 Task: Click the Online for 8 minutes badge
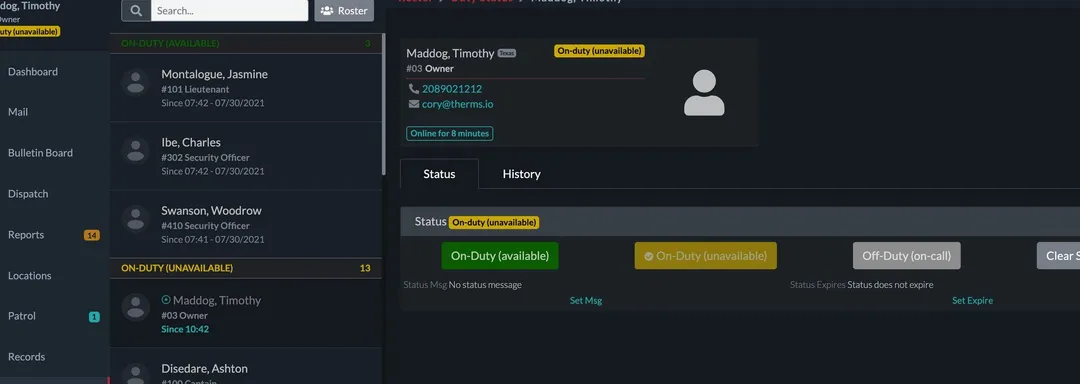(x=450, y=134)
